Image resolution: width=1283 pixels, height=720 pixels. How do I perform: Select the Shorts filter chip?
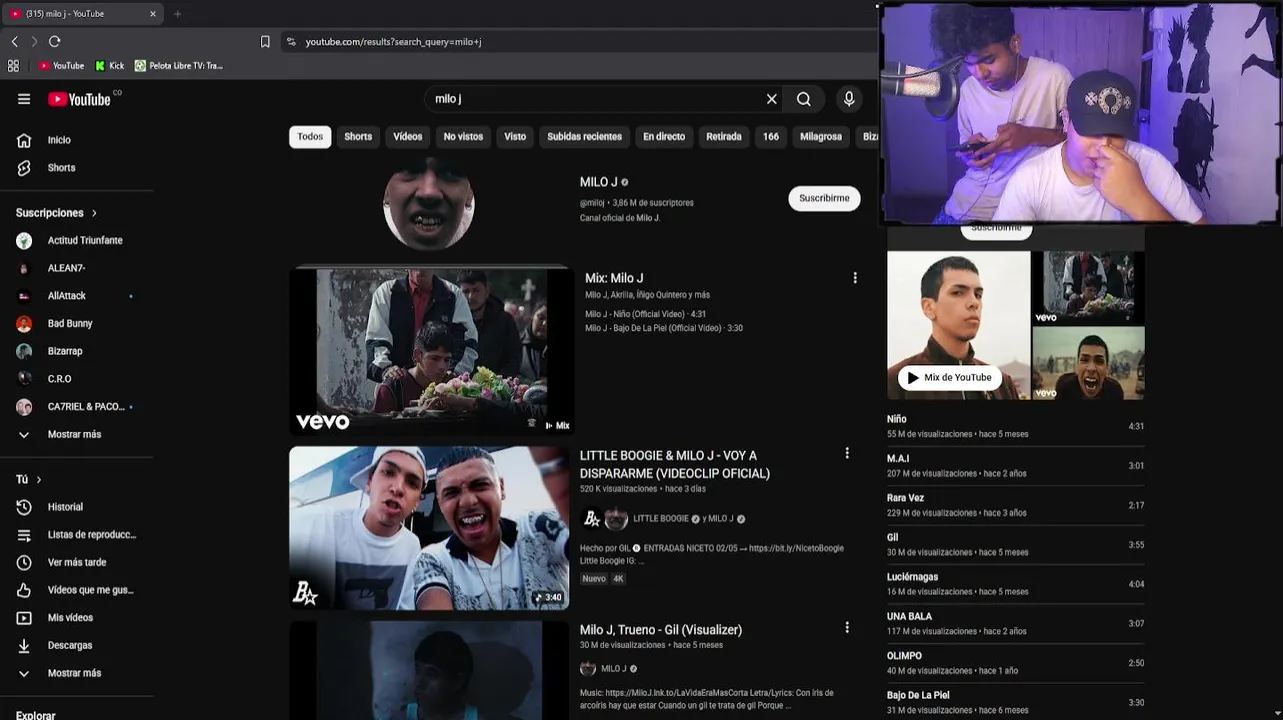pos(358,137)
